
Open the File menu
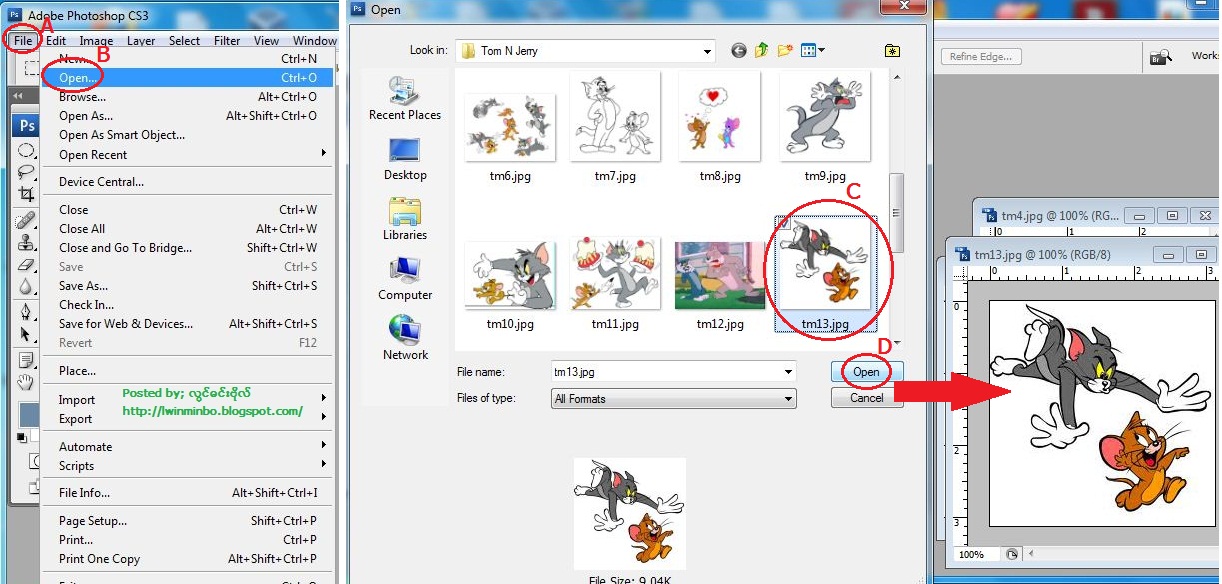pos(23,41)
